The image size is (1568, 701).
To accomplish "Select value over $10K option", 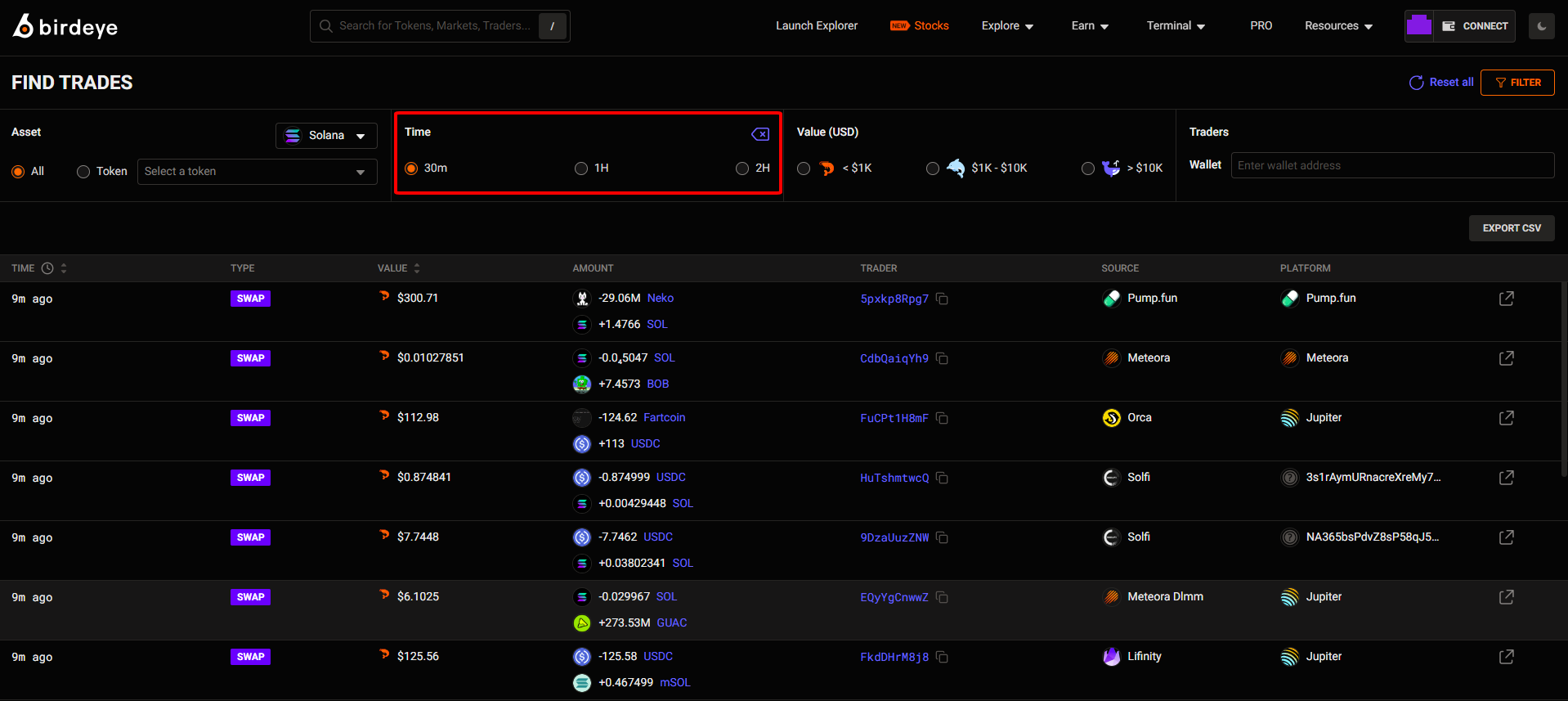I will (1088, 169).
